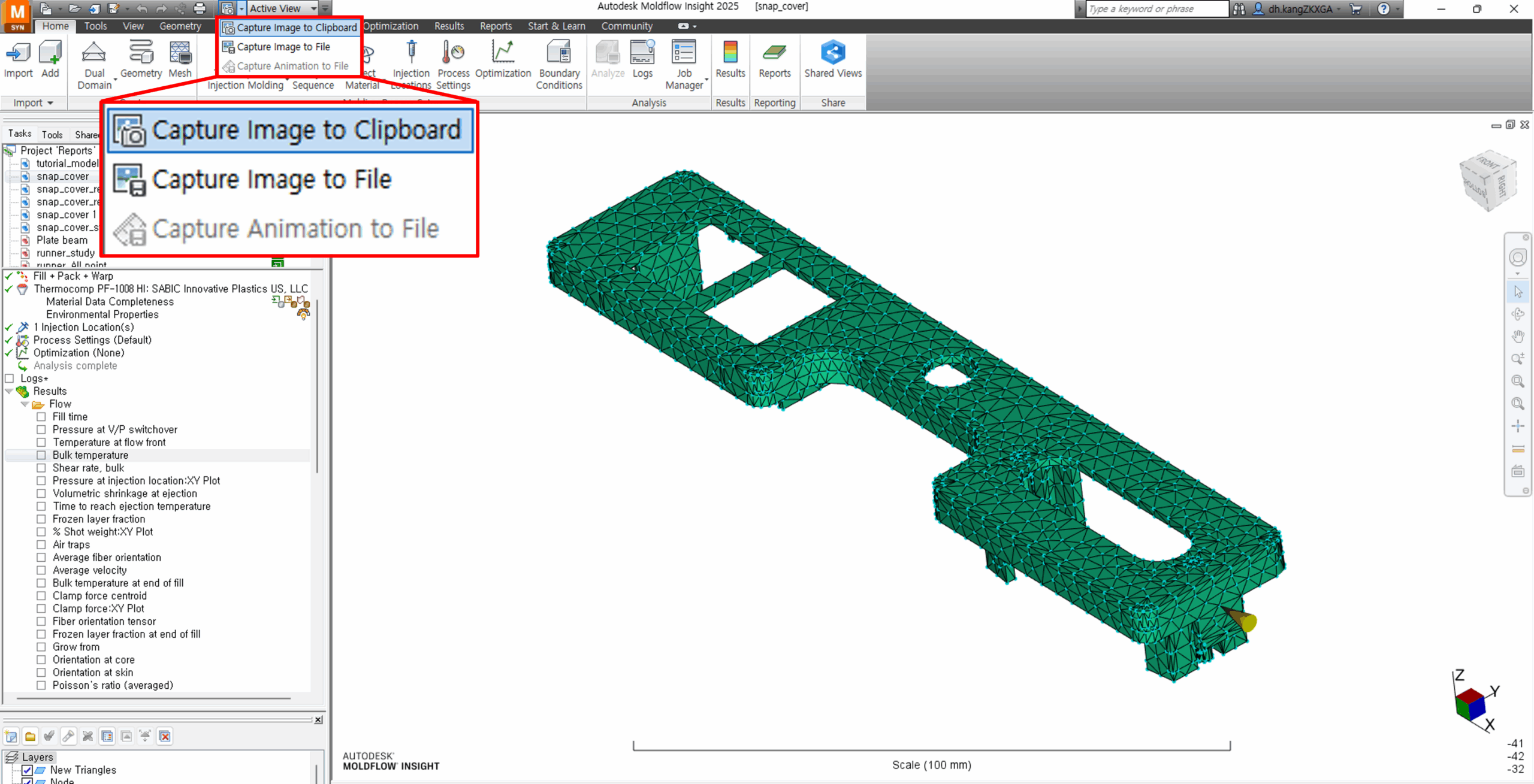Check Pressure at V/P switchover result
Image resolution: width=1534 pixels, height=784 pixels.
tap(41, 429)
